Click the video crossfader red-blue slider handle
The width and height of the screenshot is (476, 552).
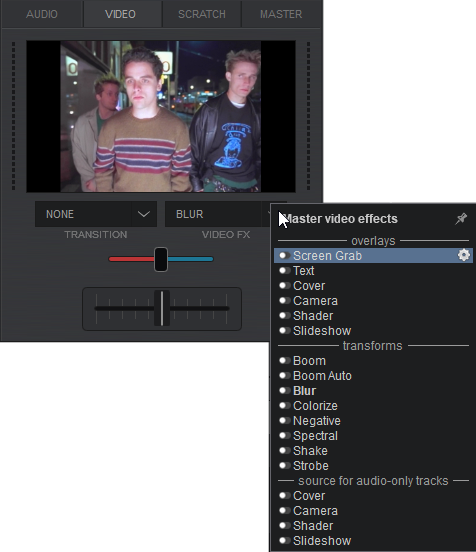click(x=161, y=259)
